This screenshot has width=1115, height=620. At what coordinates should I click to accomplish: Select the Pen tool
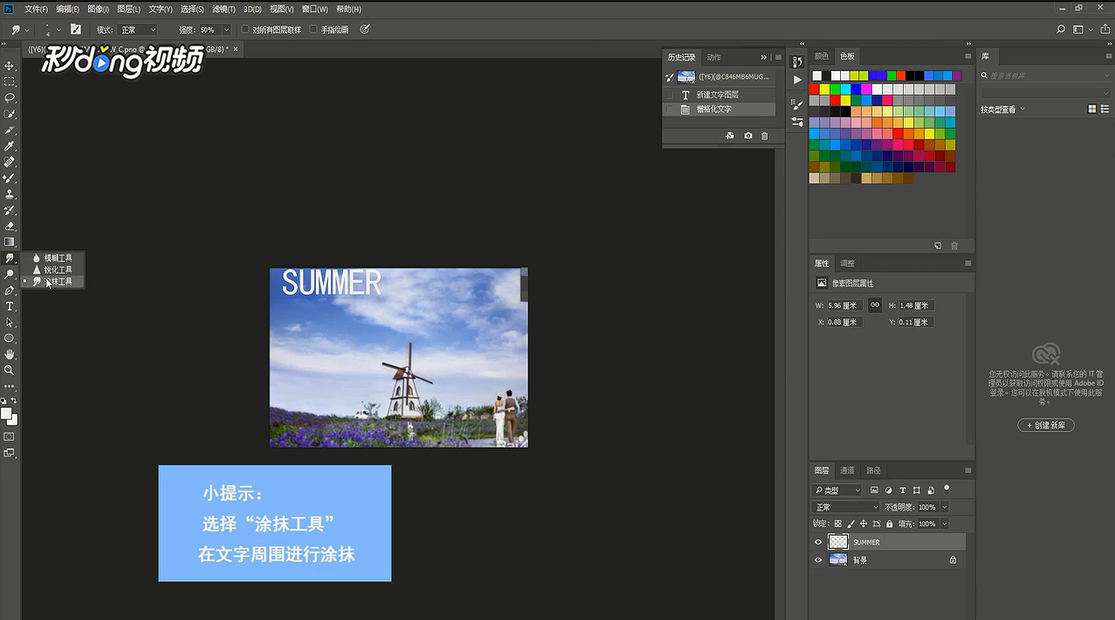(9, 290)
